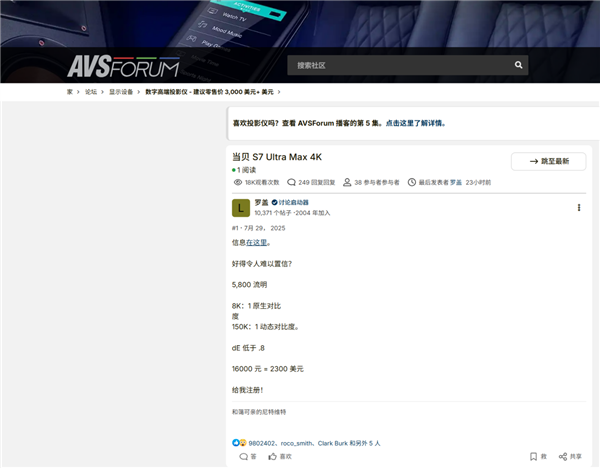Click the 跳至最新 button
This screenshot has width=600, height=468.
click(548, 161)
